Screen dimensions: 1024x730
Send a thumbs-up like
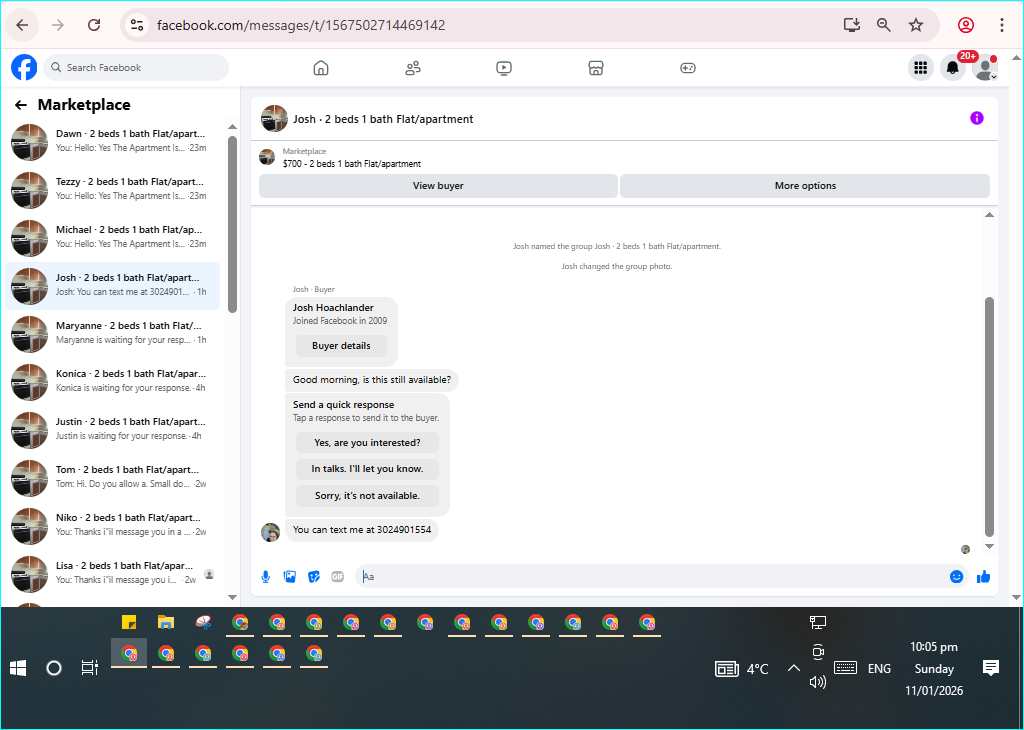point(984,577)
